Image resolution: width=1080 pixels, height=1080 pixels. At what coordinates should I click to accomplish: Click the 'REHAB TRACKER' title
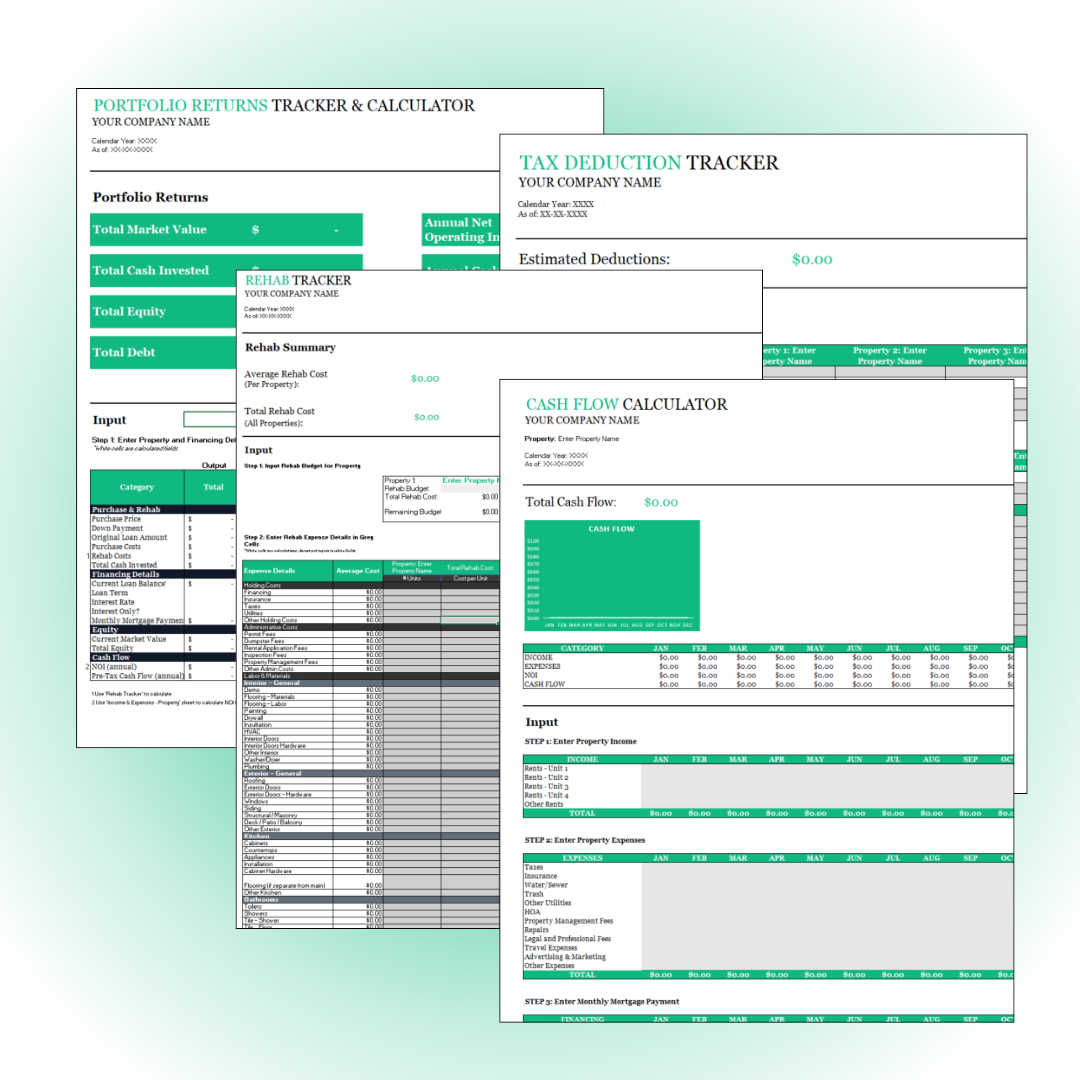pos(298,280)
